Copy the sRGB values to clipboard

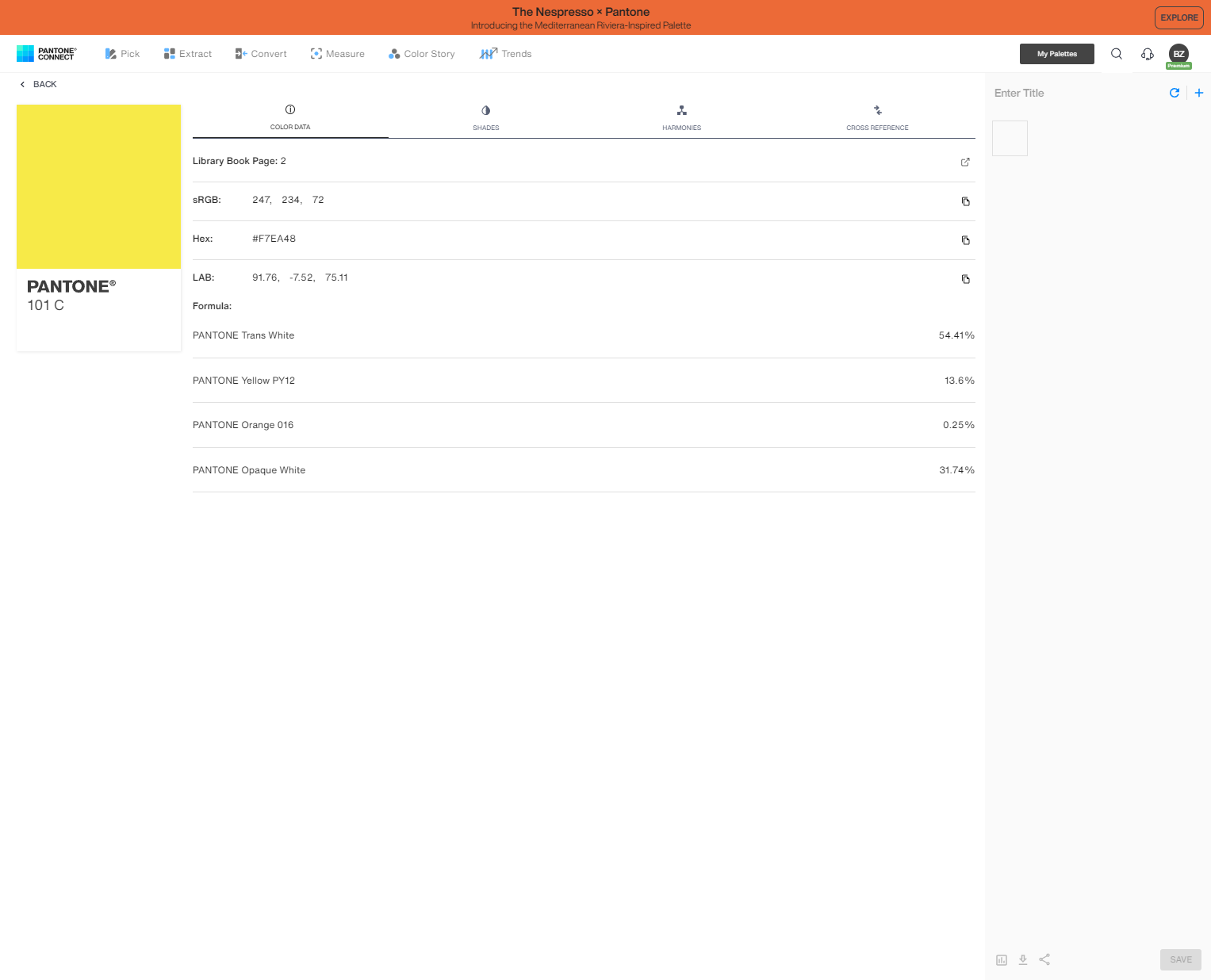965,201
